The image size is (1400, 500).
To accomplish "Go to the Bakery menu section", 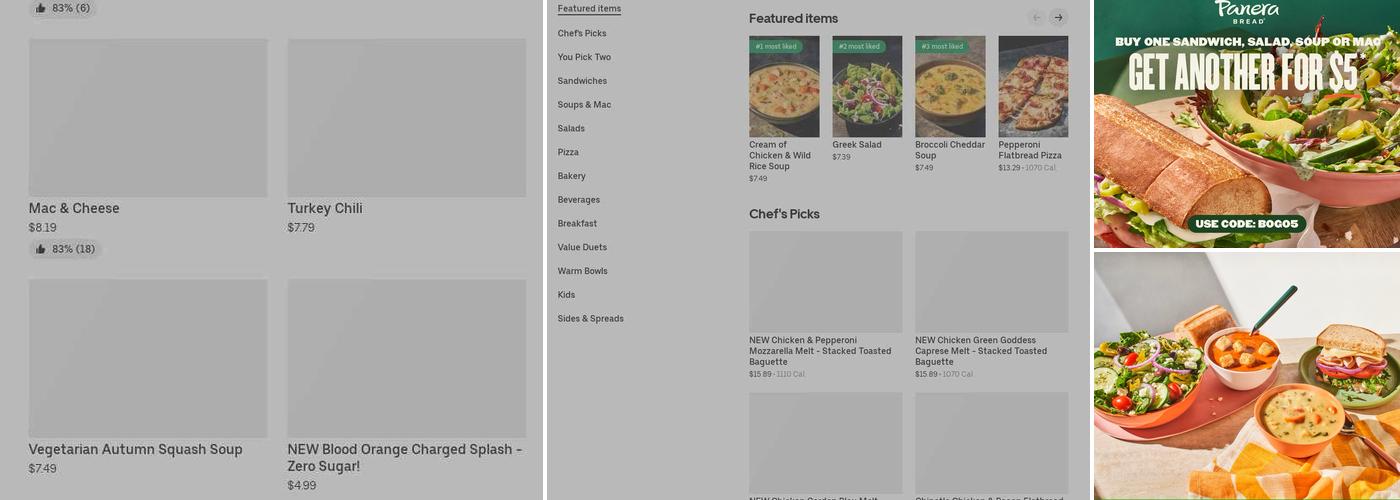I will [571, 176].
